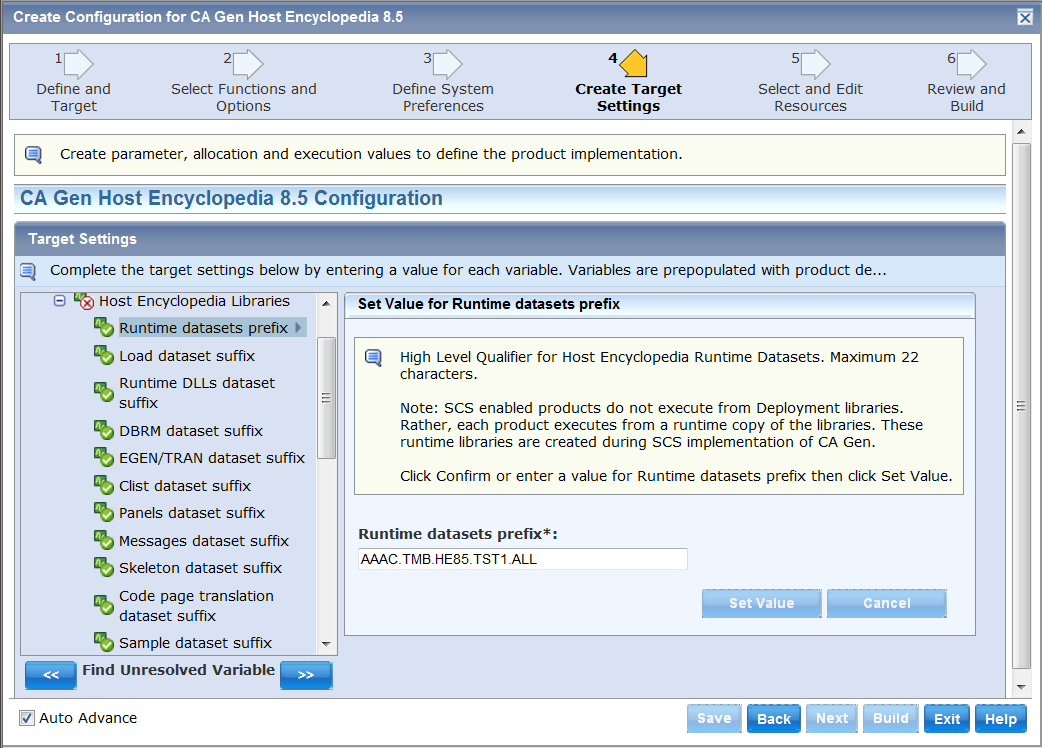Select Panels dataset suffix item
The height and width of the screenshot is (748, 1042).
pos(191,514)
